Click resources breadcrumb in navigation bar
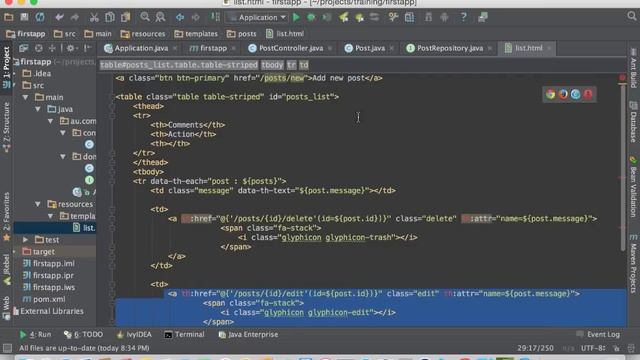This screenshot has width=640, height=360. (143, 34)
